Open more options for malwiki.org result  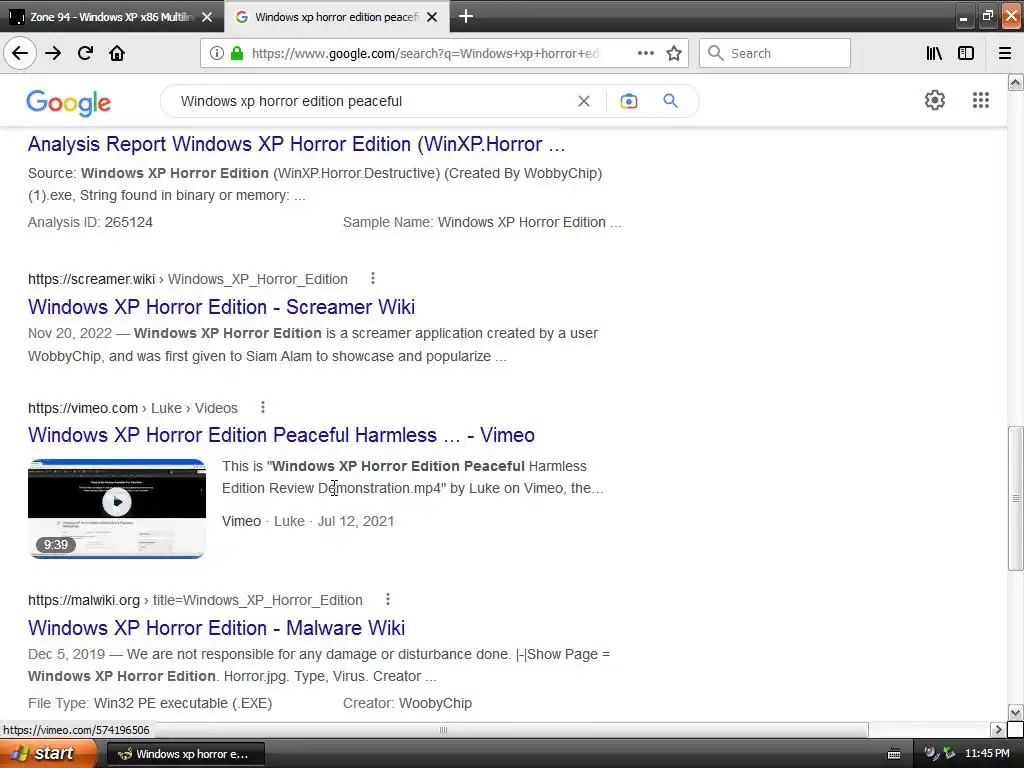387,599
